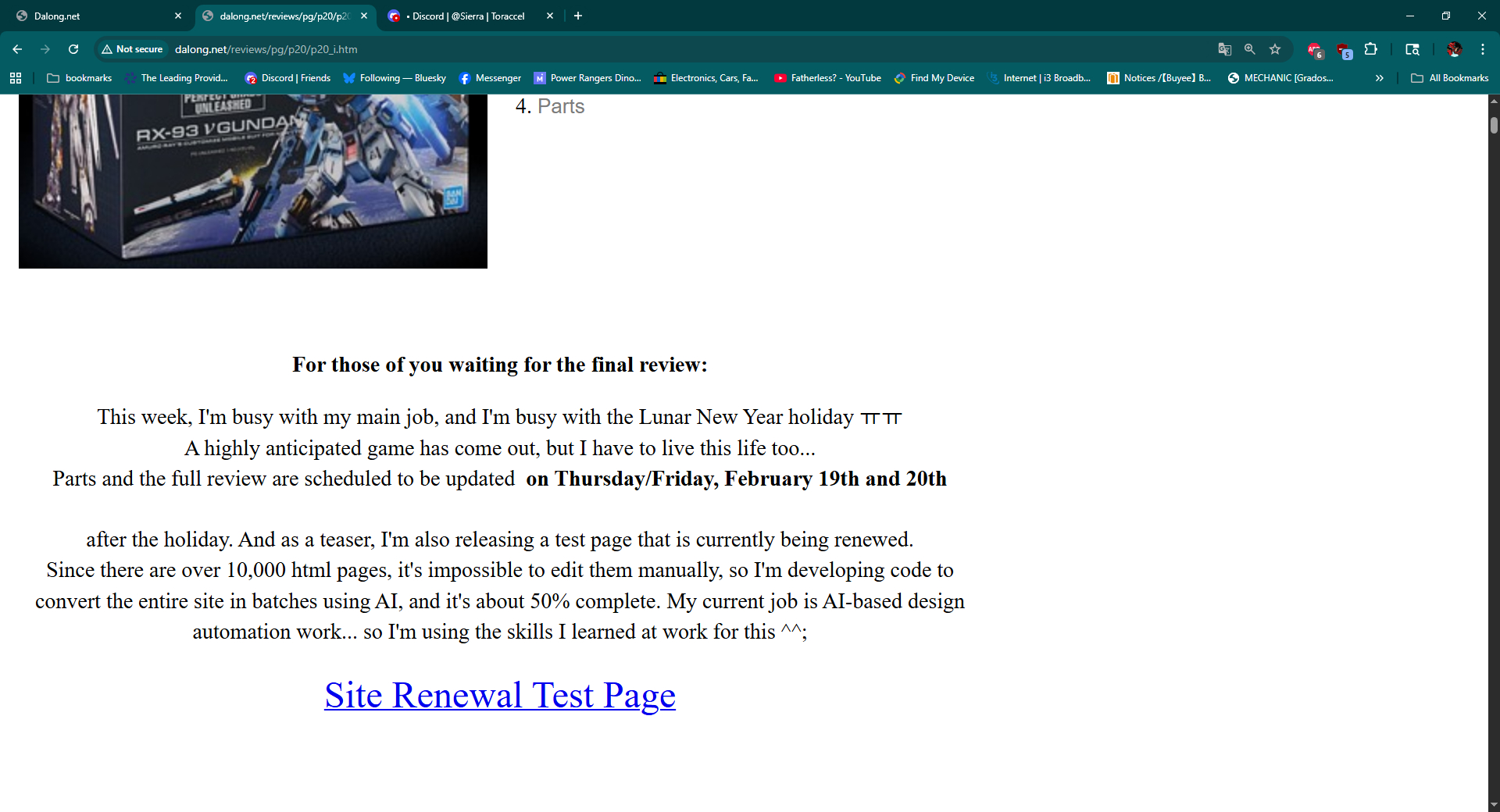Open the Adblock Plus extension icon
This screenshot has height=812, width=1500.
(1315, 50)
